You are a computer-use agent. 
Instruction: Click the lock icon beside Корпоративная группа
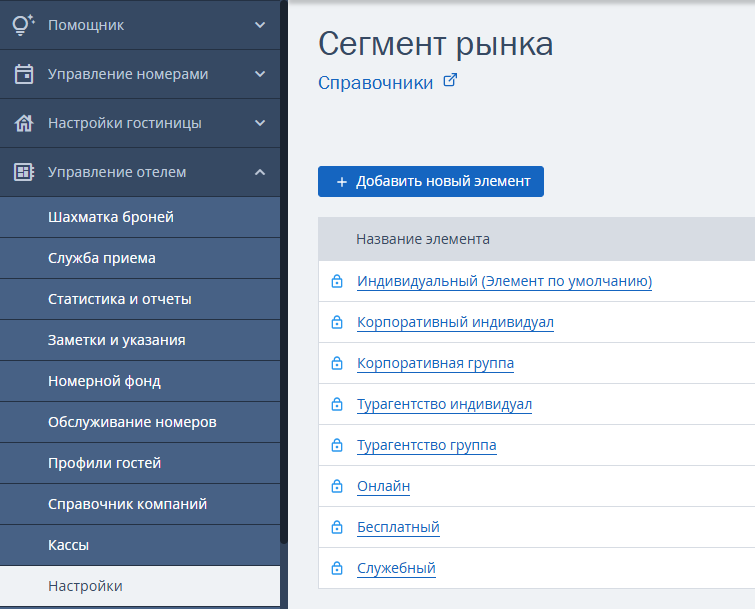[337, 363]
